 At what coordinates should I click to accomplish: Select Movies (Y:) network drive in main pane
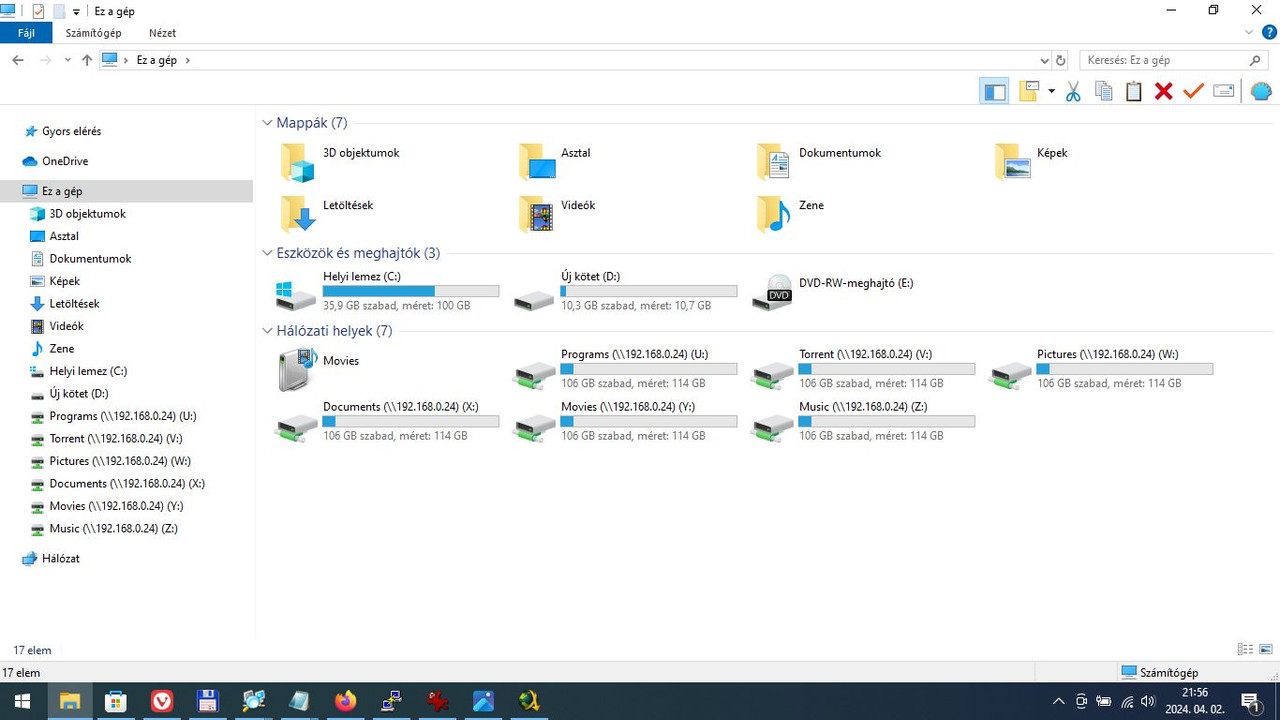coord(627,422)
